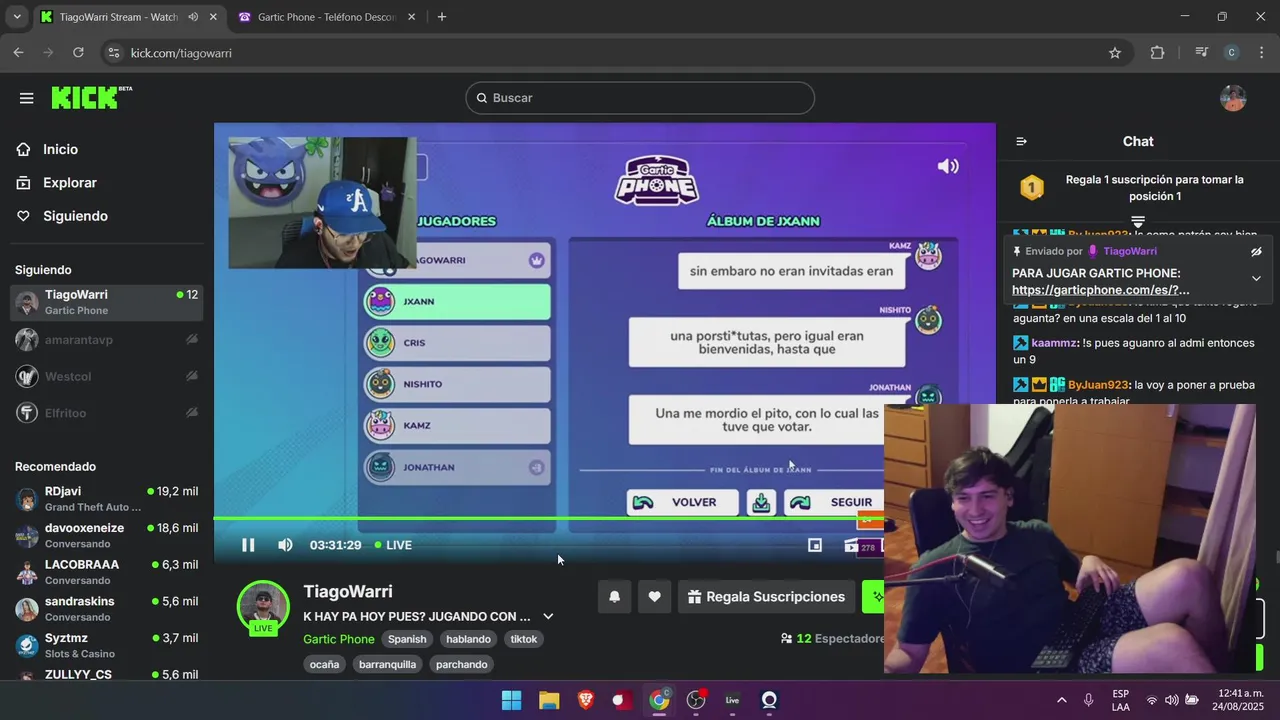The height and width of the screenshot is (720, 1280).
Task: Jump to LIVE in player
Action: pos(393,545)
